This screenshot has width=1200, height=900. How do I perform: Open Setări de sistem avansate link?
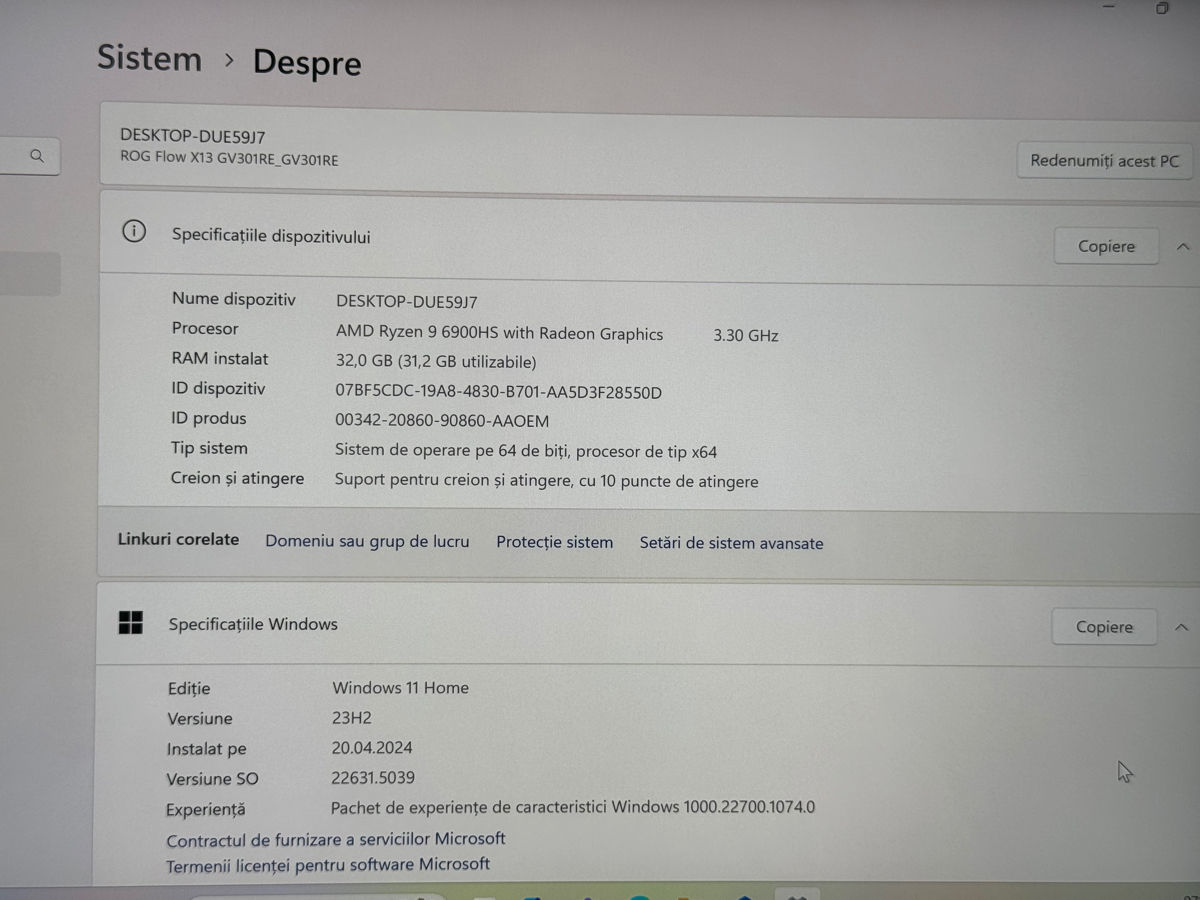pos(731,543)
